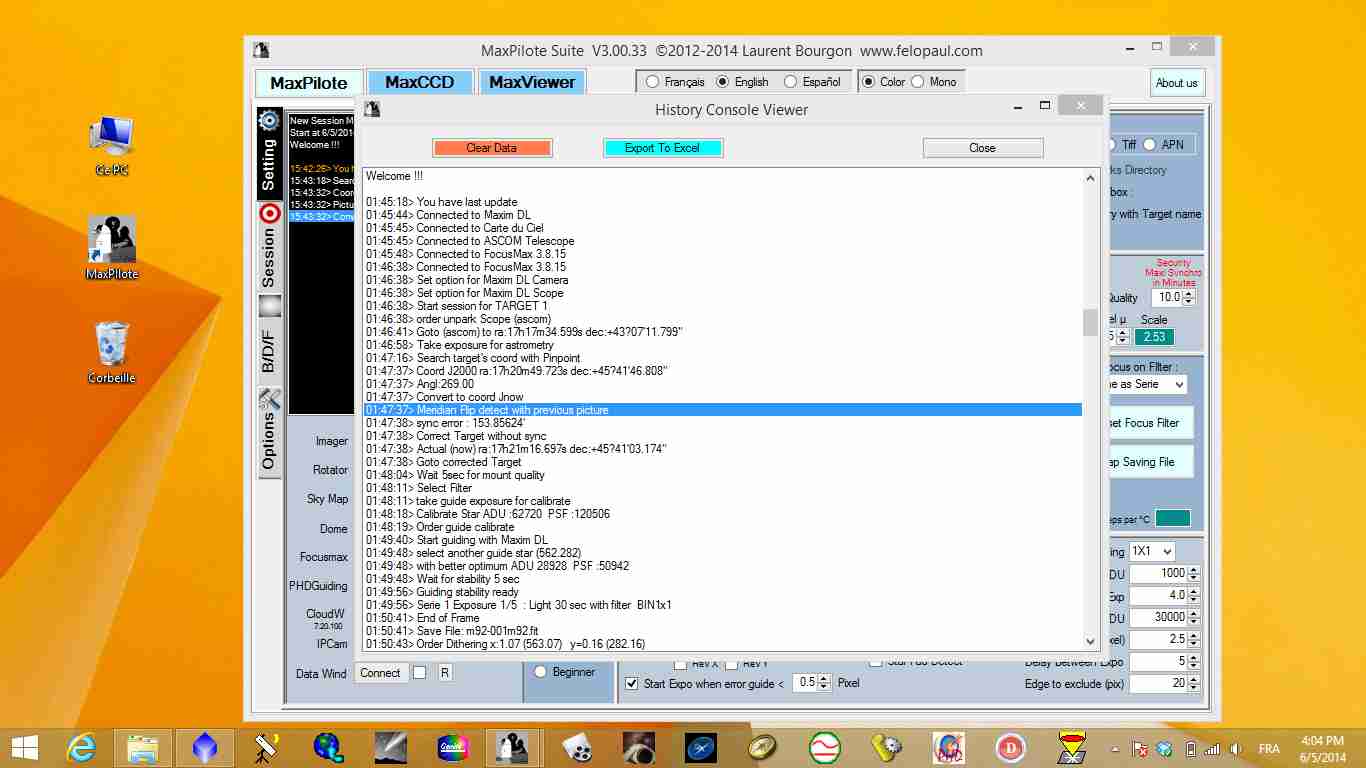This screenshot has height=768, width=1366.
Task: Clear Data in History Console Viewer
Action: tap(492, 148)
